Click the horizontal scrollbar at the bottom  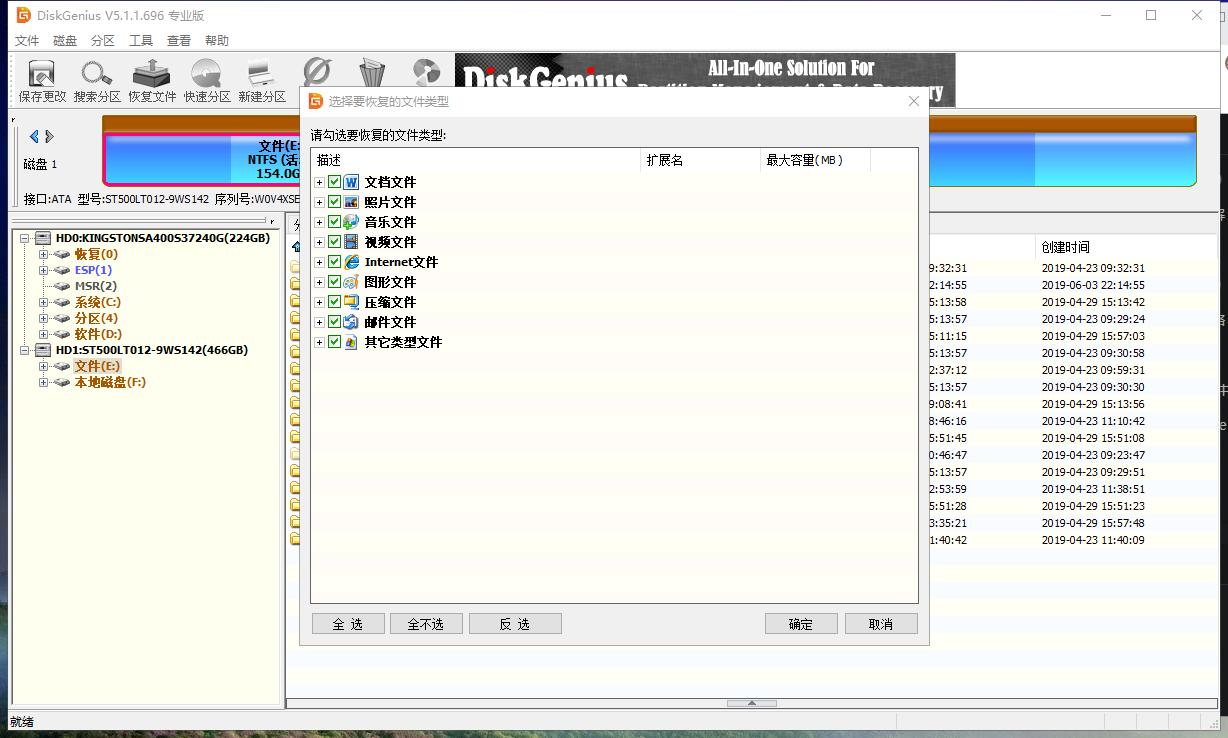coord(750,703)
